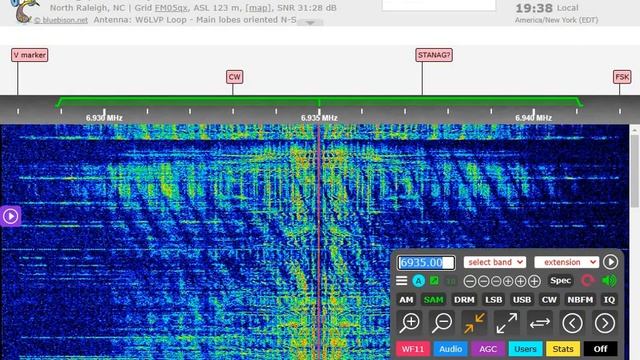
Task: Open the [map] link
Action: pyautogui.click(x=258, y=8)
